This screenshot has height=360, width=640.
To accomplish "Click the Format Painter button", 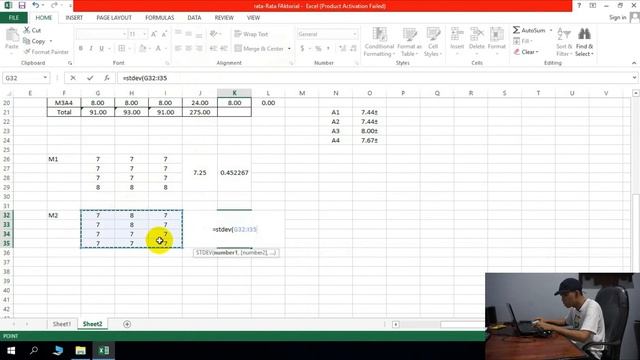I will [x=46, y=52].
